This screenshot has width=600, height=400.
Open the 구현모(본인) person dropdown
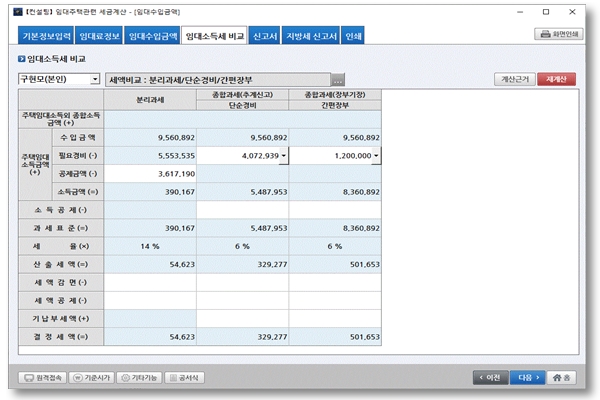tap(59, 79)
